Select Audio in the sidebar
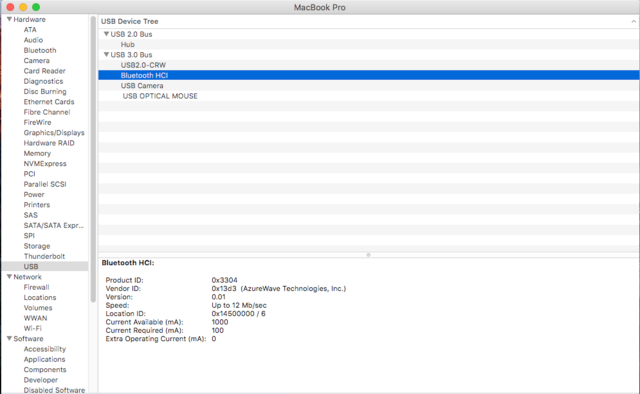640x394 pixels. (33, 40)
